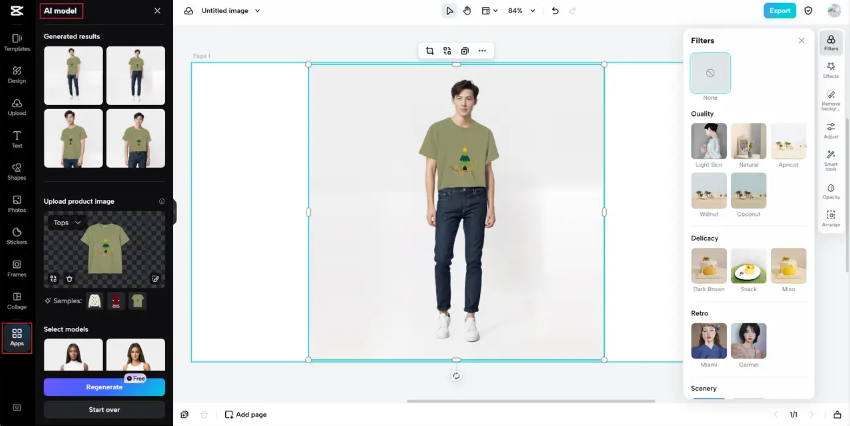Select the green t-shirt sample
Image resolution: width=850 pixels, height=426 pixels.
tap(137, 301)
